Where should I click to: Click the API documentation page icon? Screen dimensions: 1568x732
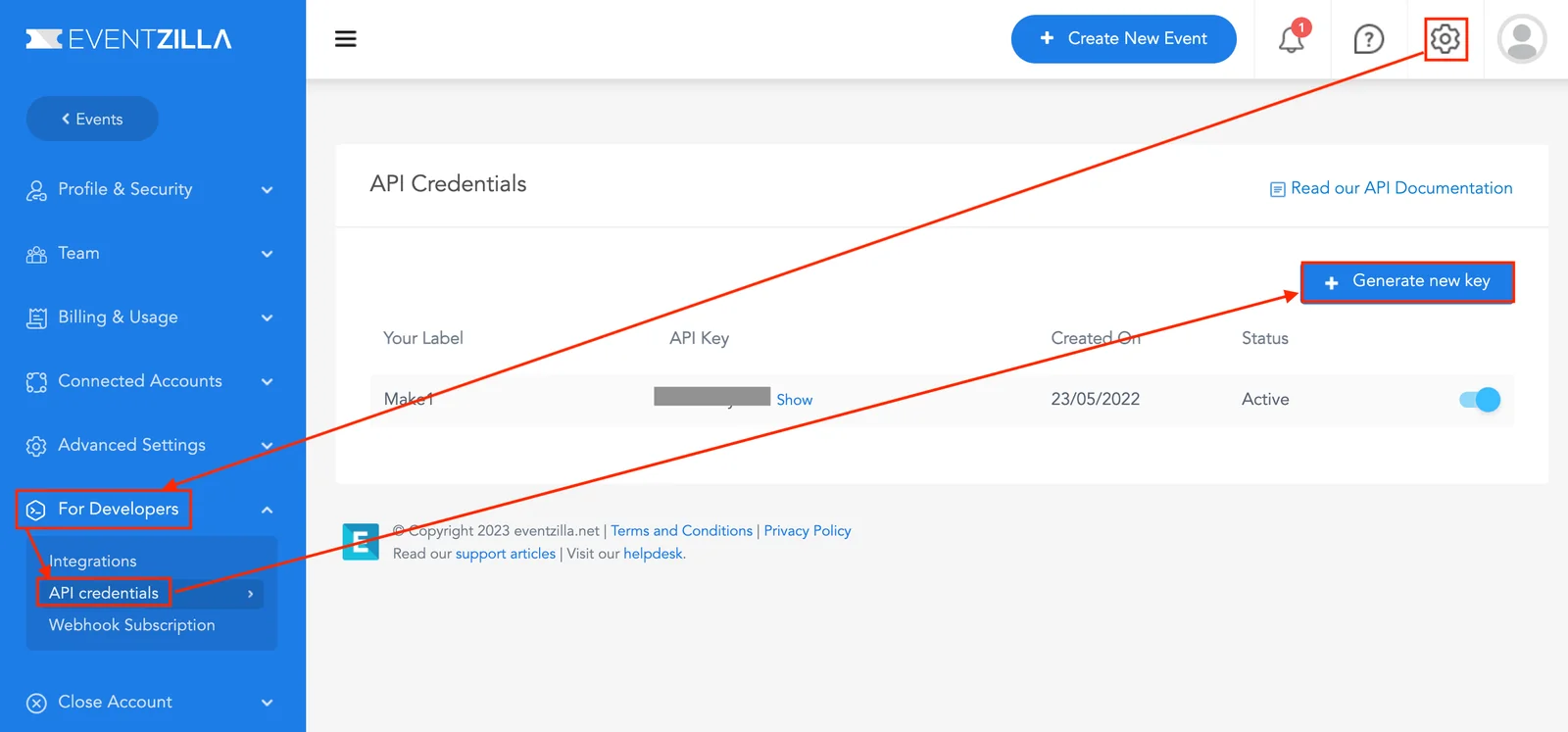1278,189
